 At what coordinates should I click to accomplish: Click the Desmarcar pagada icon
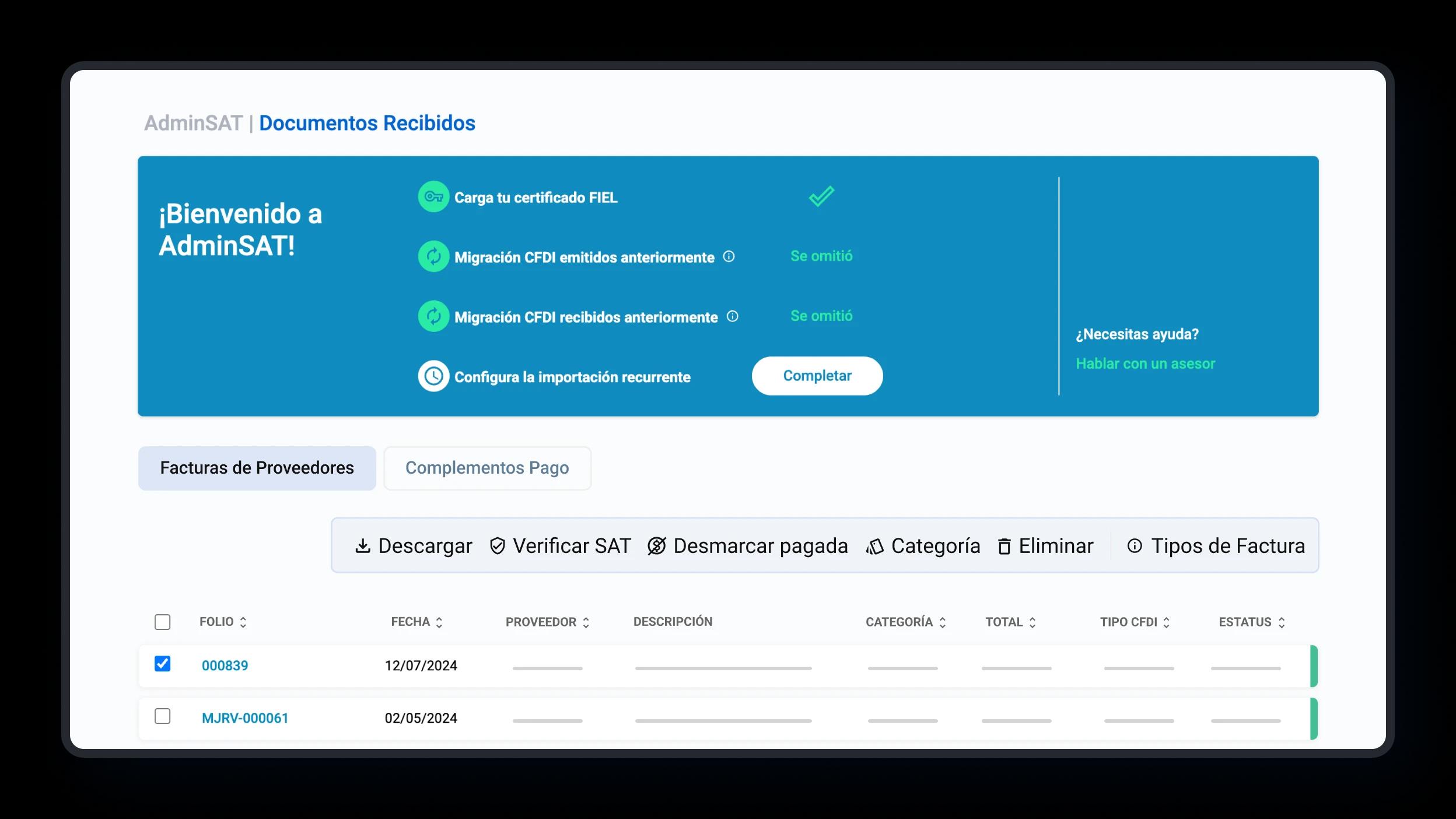pos(657,546)
